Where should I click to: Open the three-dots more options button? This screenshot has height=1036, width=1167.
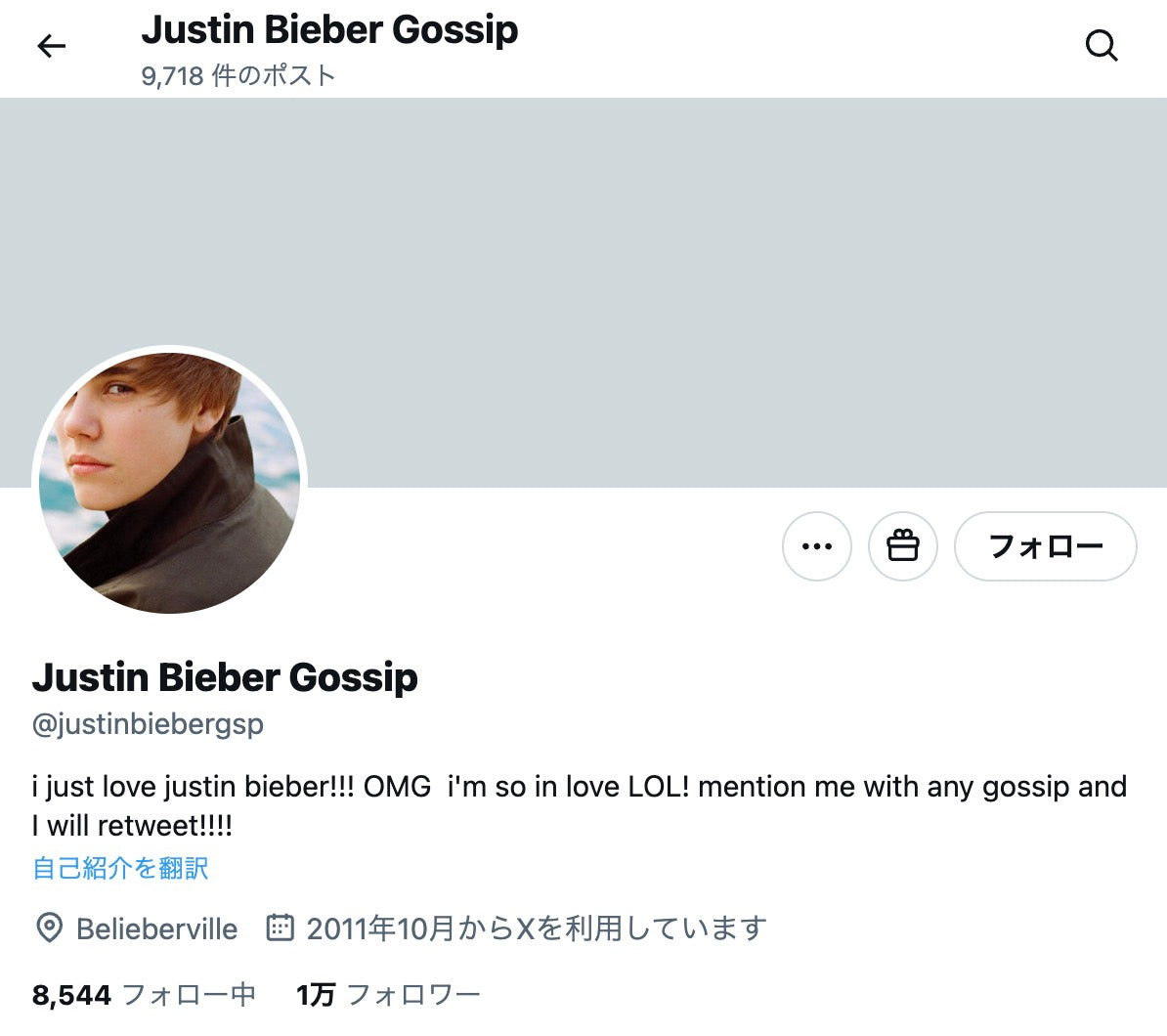tap(817, 546)
